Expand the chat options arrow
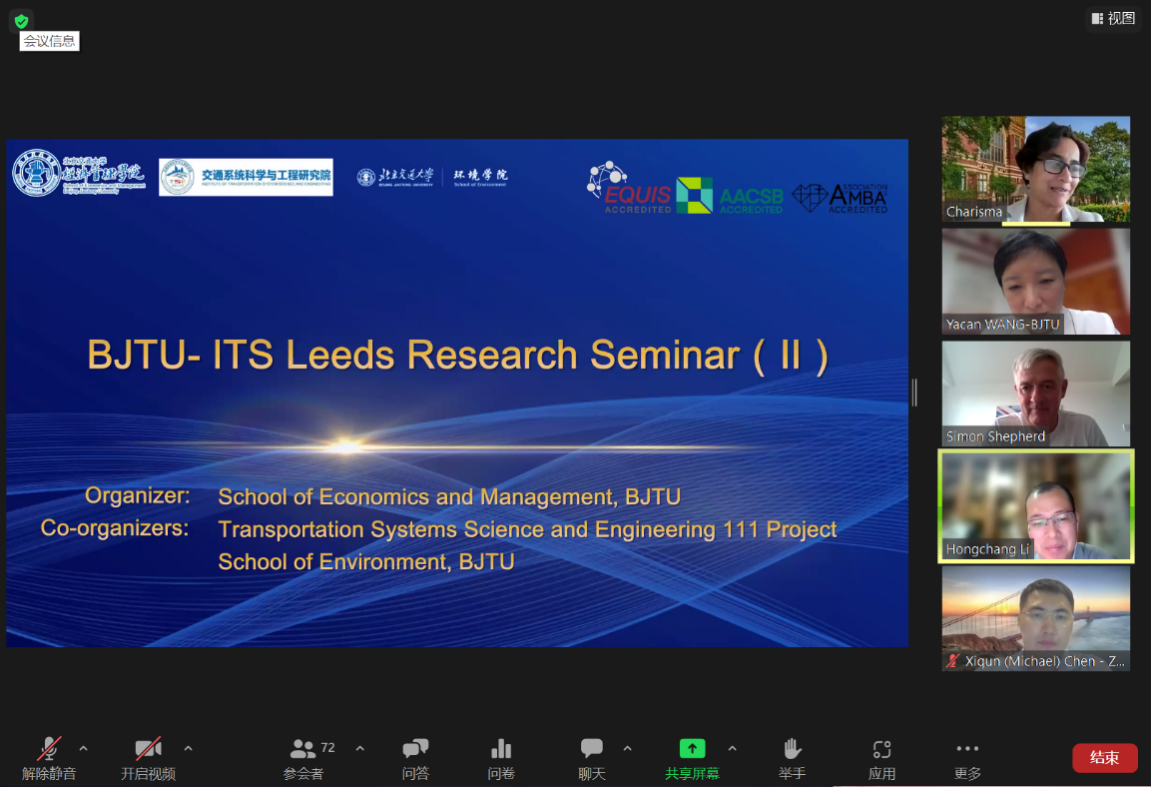1151x787 pixels. point(627,748)
